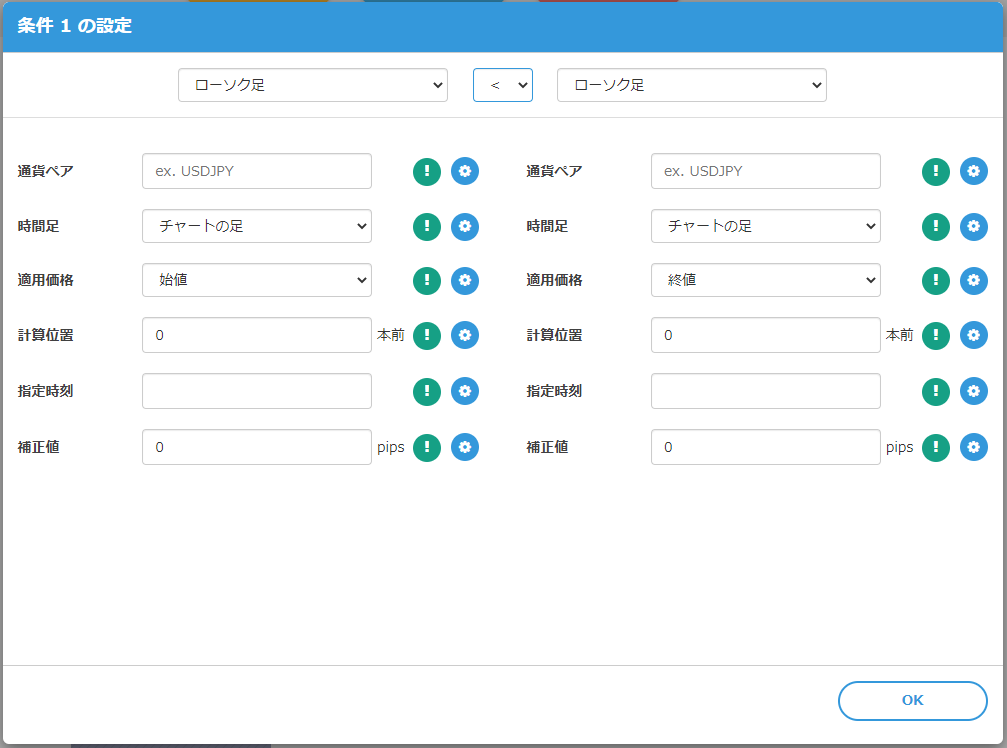Open the comparison operator dropdown showing <
The height and width of the screenshot is (748, 1007).
[503, 85]
